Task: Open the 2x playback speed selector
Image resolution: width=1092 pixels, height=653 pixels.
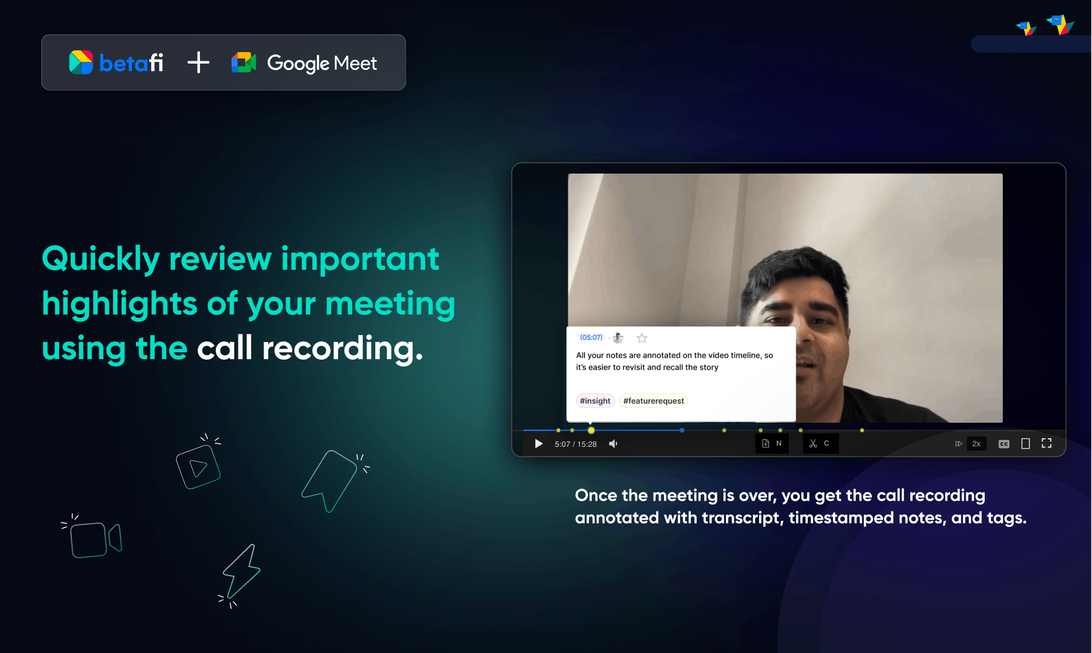Action: coord(976,443)
